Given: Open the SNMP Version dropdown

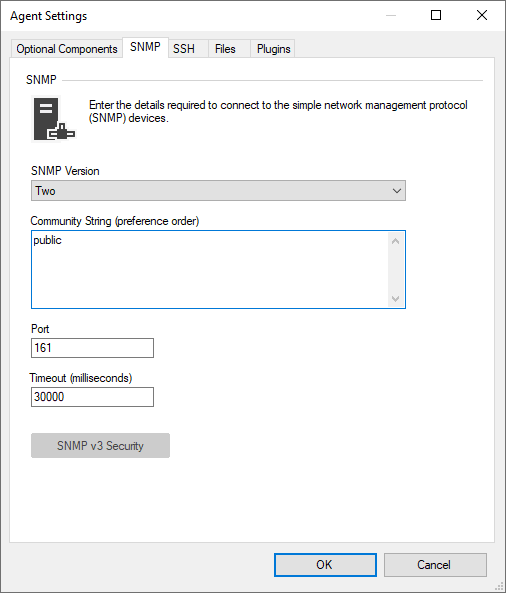Looking at the screenshot, I should pyautogui.click(x=218, y=191).
